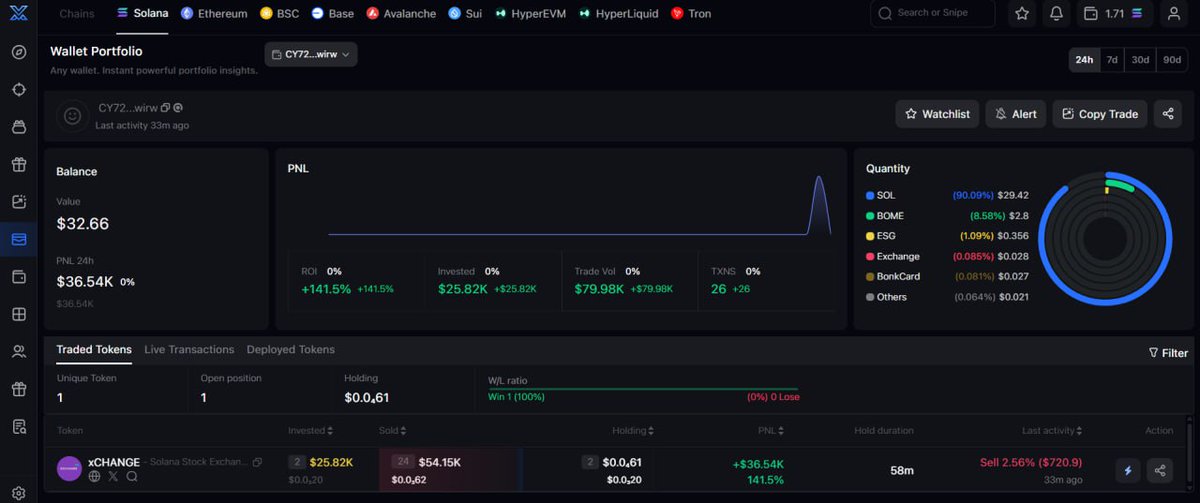Open the X logo home icon
1200x503 pixels.
19,14
